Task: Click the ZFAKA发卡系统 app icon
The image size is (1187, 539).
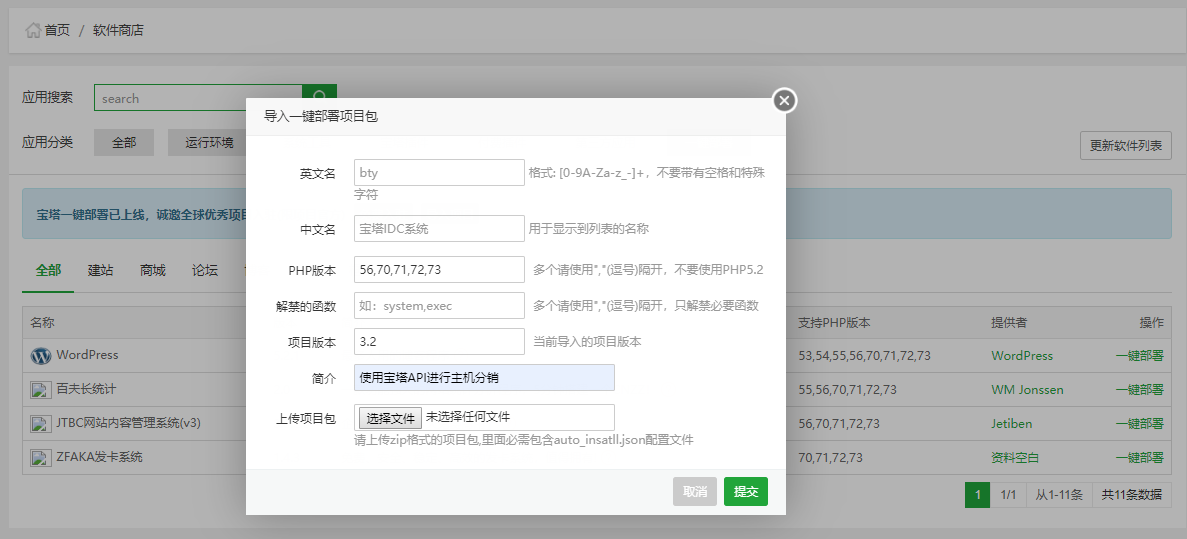Action: tap(41, 458)
